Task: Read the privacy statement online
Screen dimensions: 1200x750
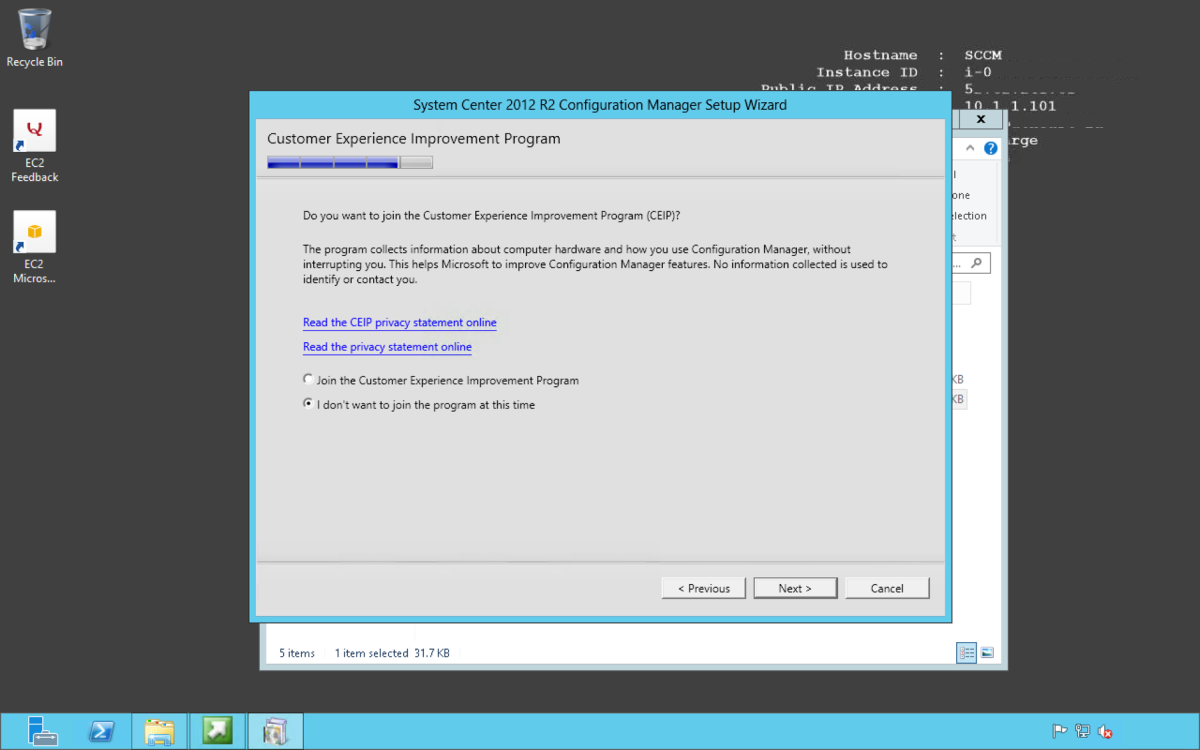Action: (386, 346)
